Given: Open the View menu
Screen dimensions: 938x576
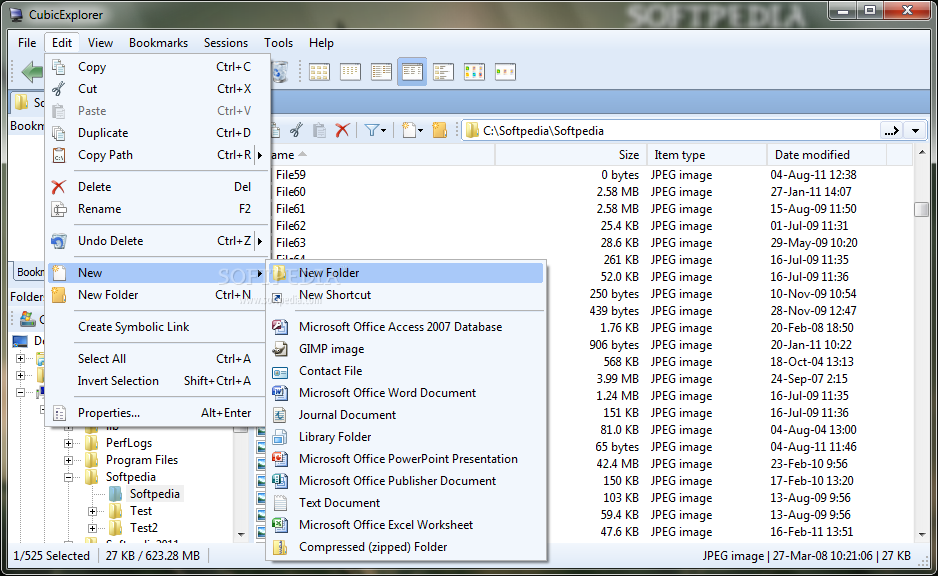Looking at the screenshot, I should (100, 43).
